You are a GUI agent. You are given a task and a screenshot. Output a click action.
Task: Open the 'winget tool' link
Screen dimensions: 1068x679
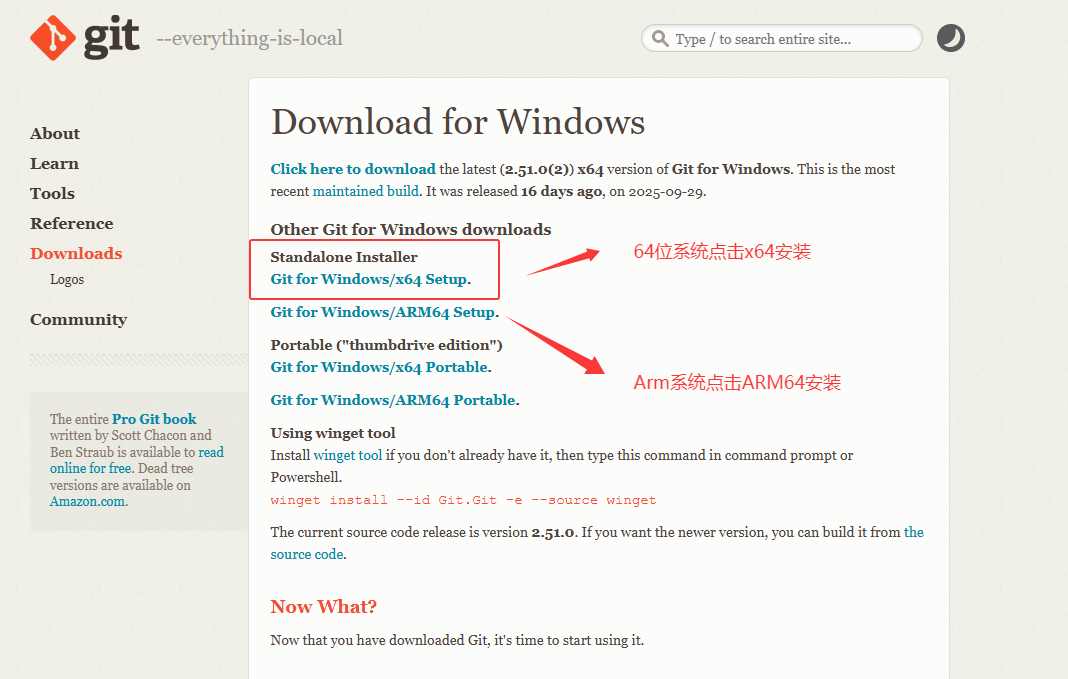347,455
